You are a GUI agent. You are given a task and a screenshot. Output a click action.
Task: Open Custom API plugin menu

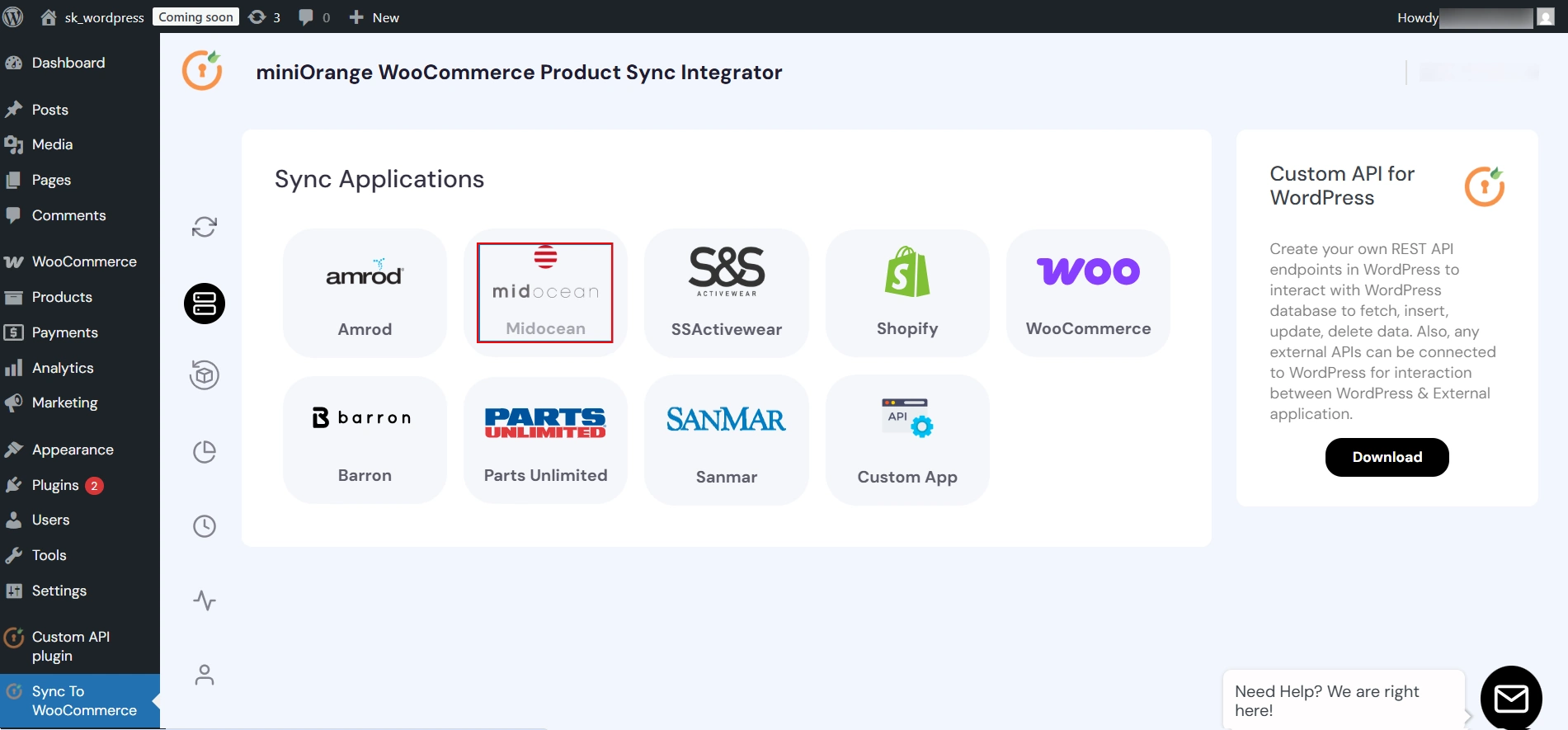coord(80,646)
